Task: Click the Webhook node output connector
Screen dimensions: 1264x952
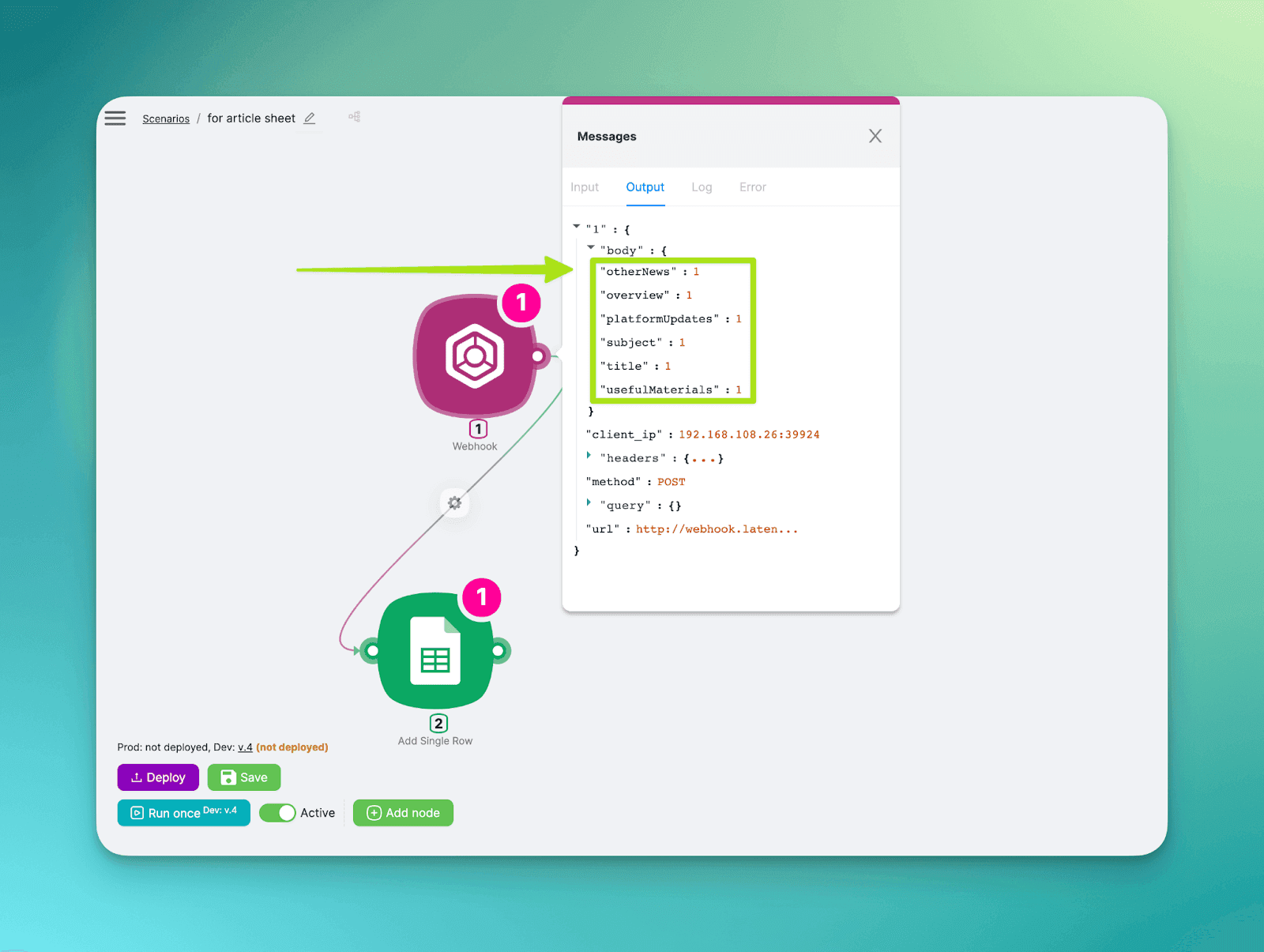Action: [x=538, y=356]
